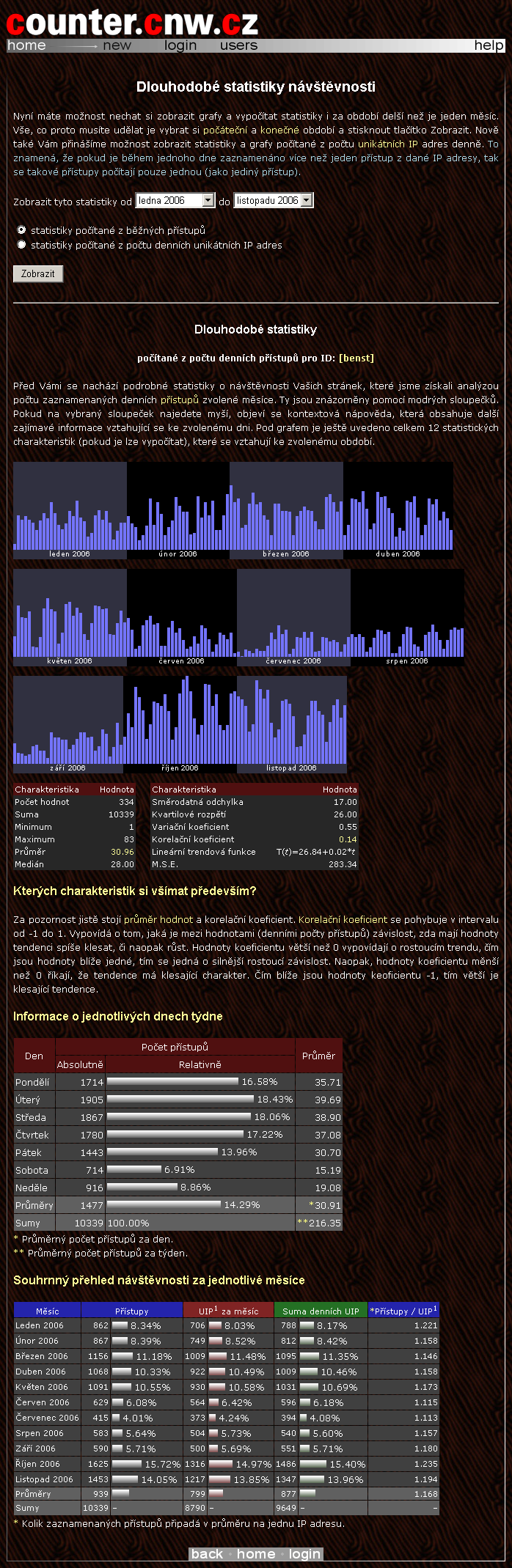Image resolution: width=512 pixels, height=1568 pixels.
Task: Click the 'srpen 2006' chart
Action: (407, 617)
